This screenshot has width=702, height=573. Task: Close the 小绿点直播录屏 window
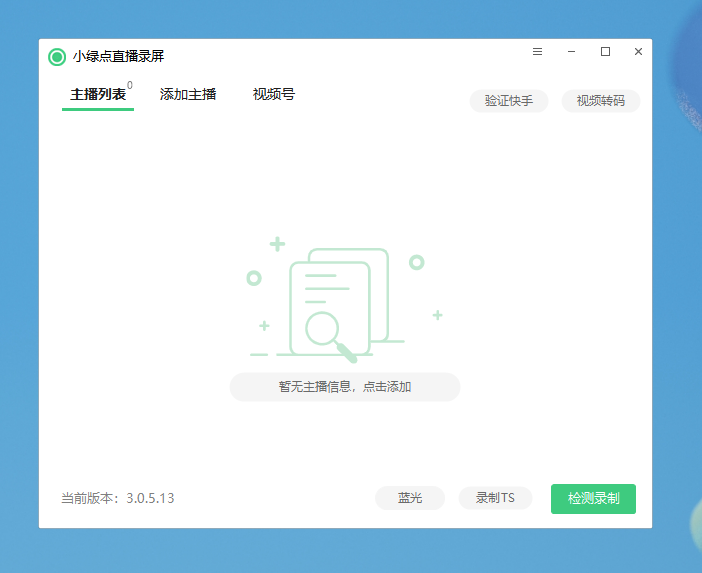tap(638, 52)
